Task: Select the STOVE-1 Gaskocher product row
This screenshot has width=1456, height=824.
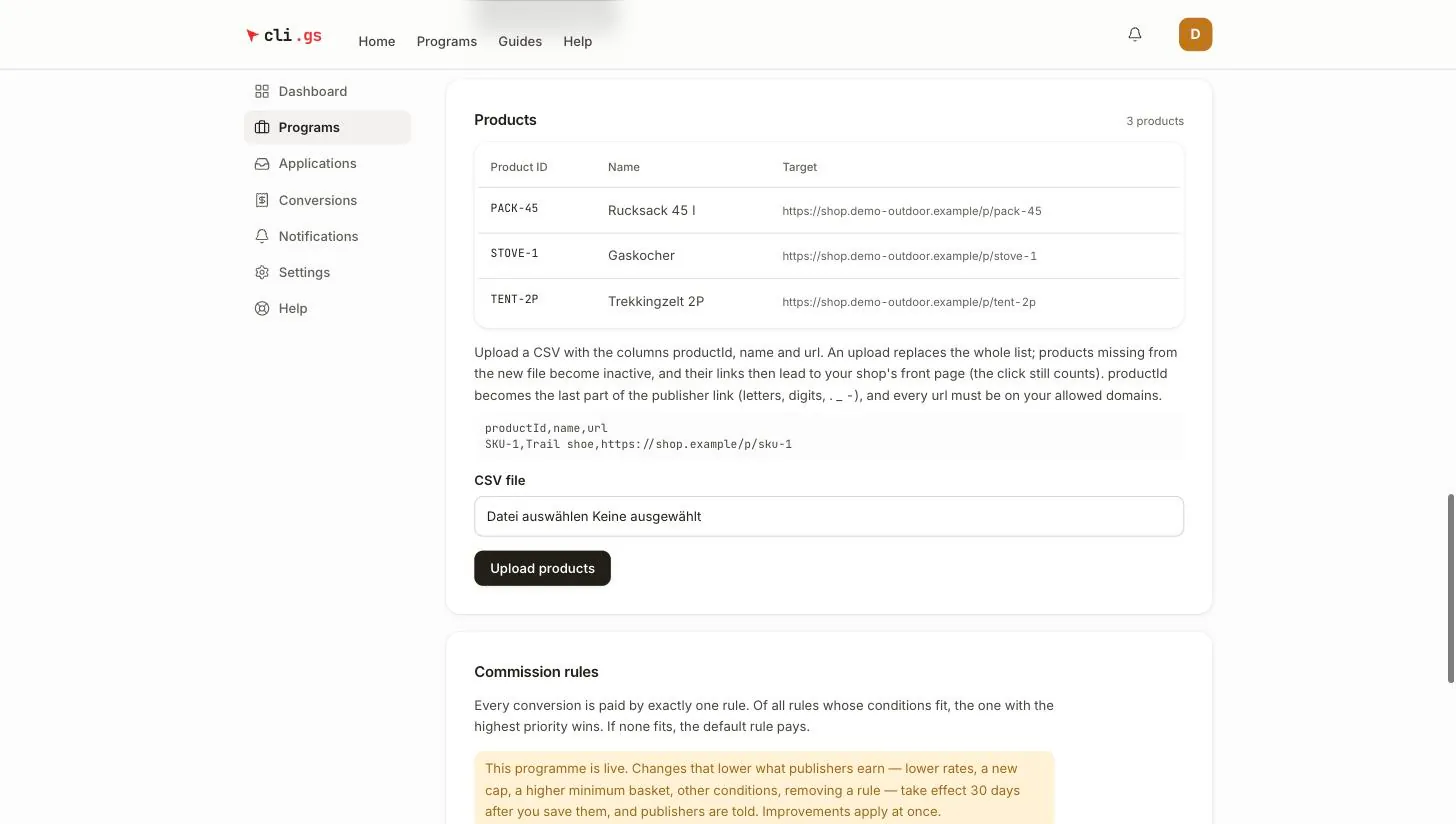Action: pyautogui.click(x=829, y=255)
